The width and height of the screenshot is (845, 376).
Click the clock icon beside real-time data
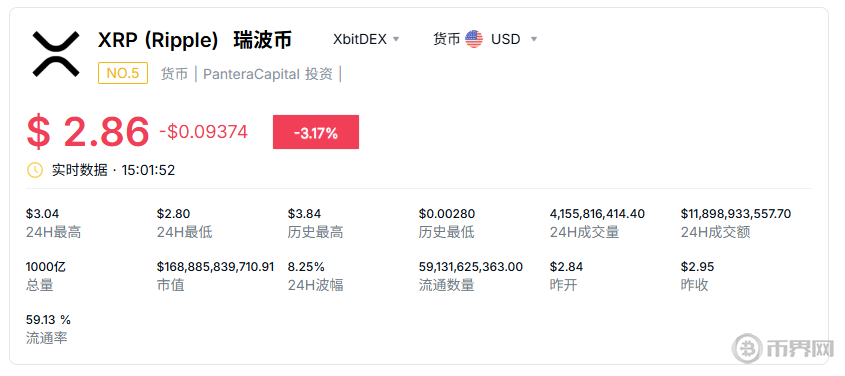(x=34, y=170)
